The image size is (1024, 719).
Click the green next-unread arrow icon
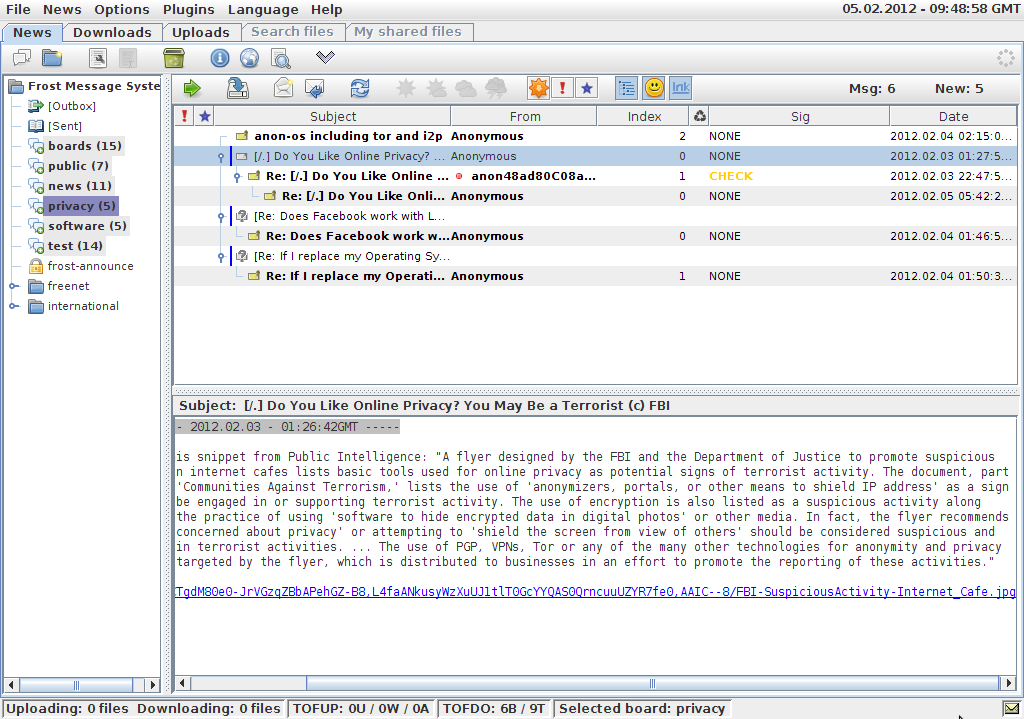(x=191, y=88)
